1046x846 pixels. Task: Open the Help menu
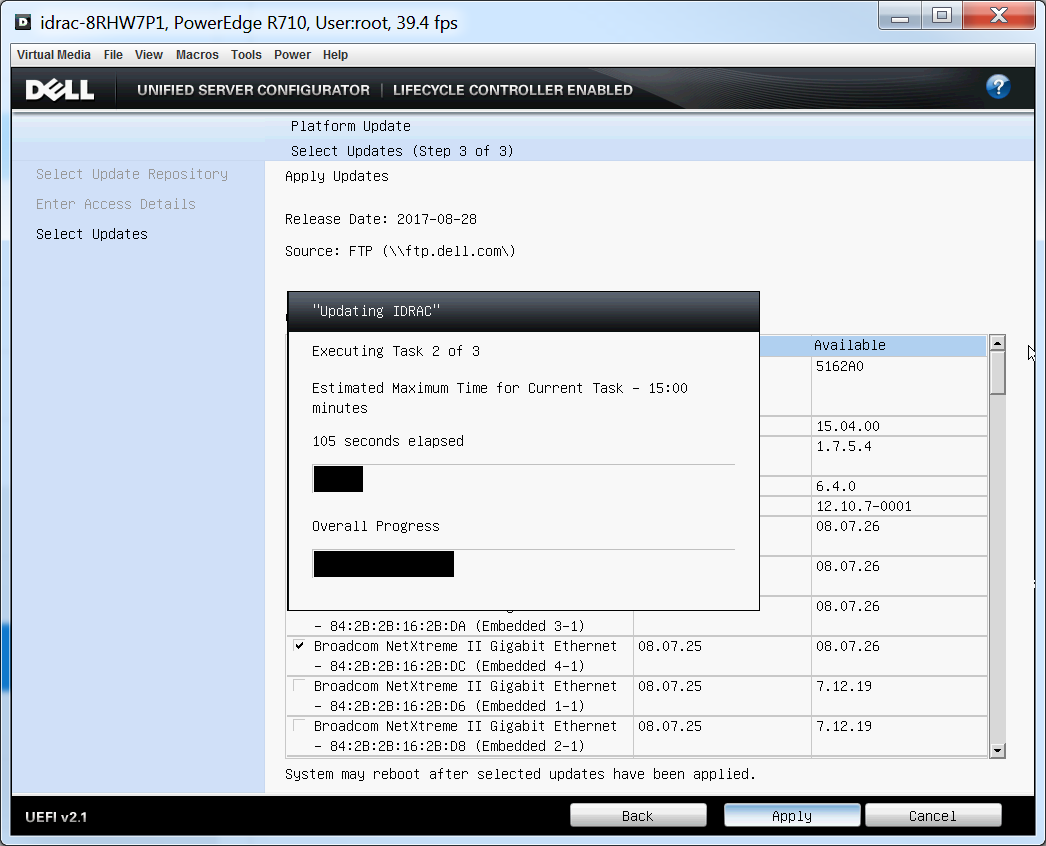336,55
